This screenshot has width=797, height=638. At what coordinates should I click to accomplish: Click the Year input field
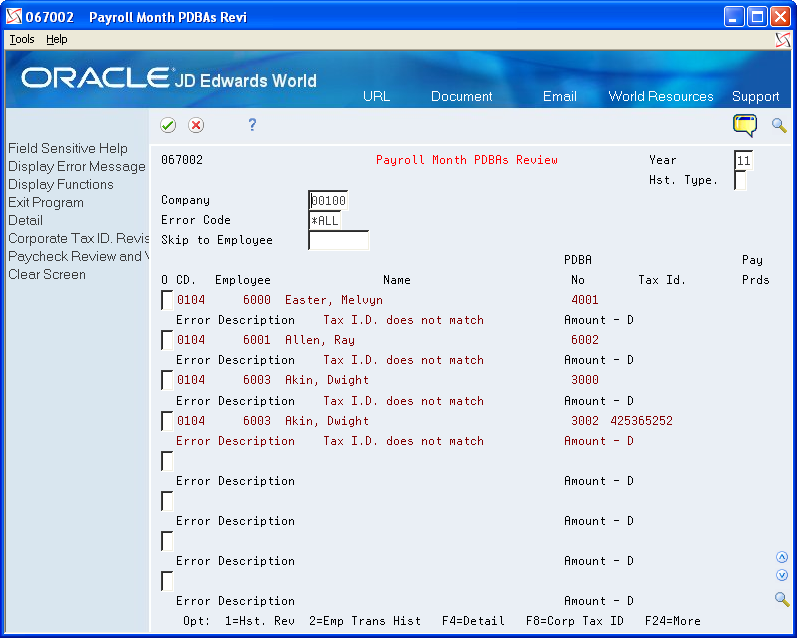(743, 161)
